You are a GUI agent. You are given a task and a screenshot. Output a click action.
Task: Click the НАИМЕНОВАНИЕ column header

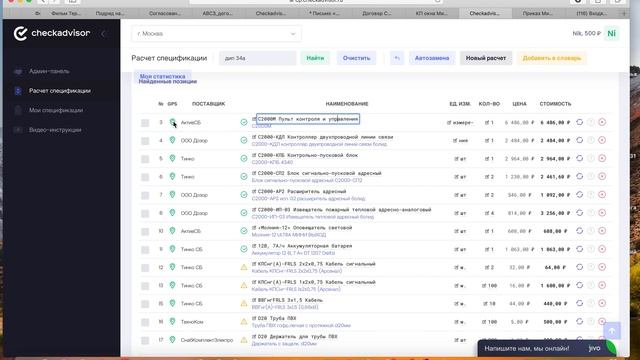347,104
